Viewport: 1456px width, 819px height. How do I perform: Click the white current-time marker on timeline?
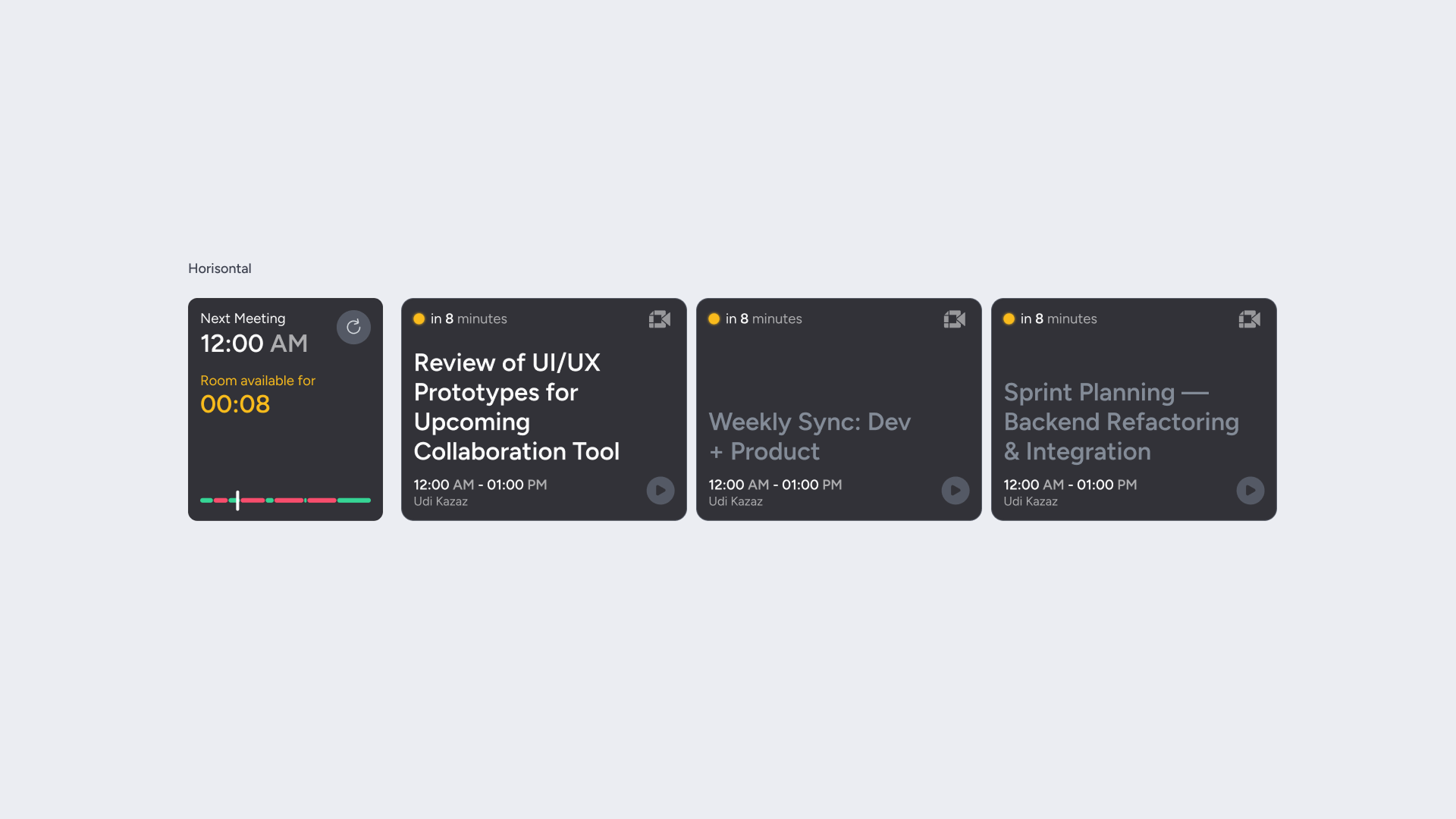237,500
